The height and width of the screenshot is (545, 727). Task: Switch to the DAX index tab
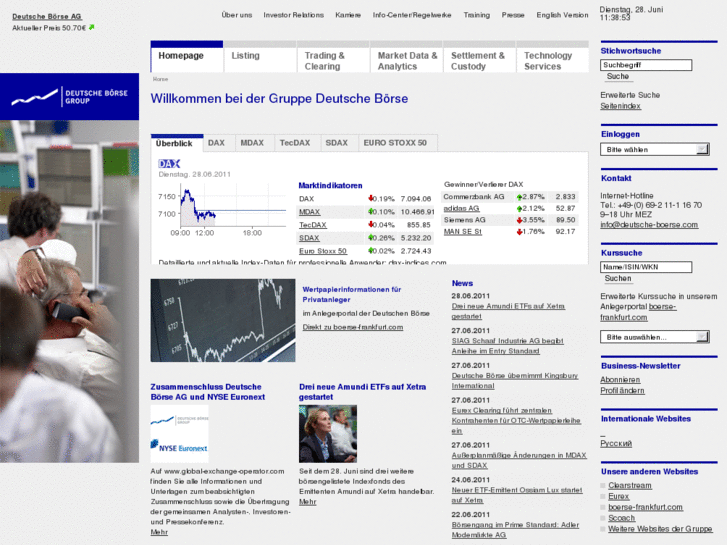tap(217, 143)
